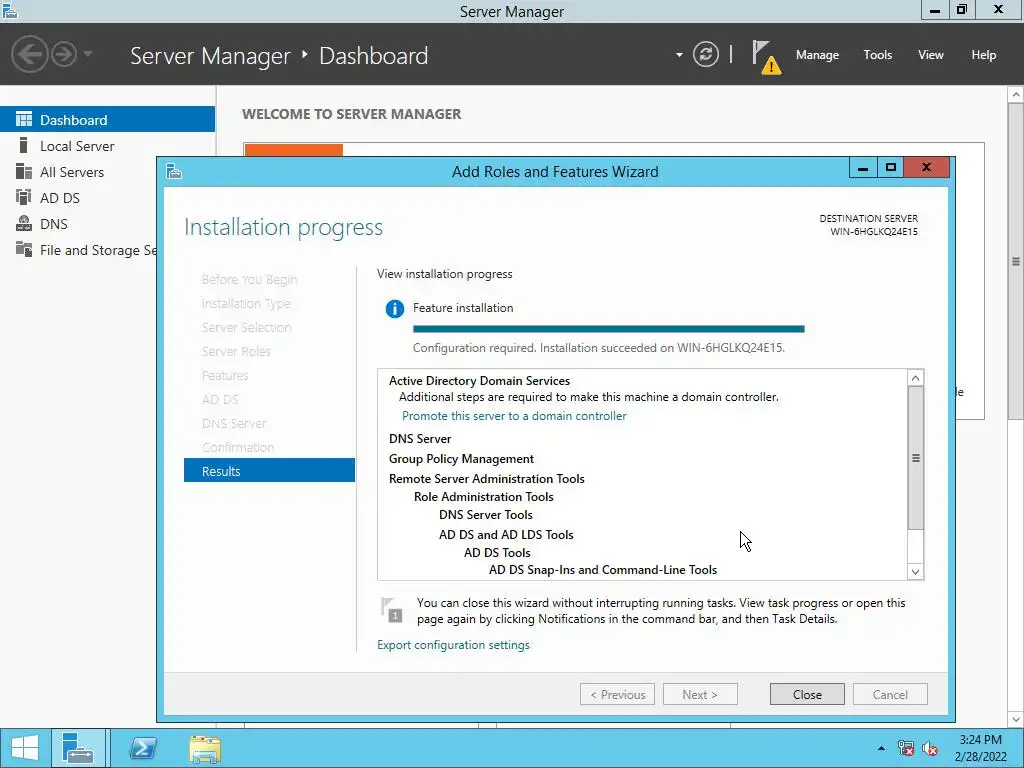Open the View menu
Screen dimensions: 1024x768
pyautogui.click(x=931, y=55)
